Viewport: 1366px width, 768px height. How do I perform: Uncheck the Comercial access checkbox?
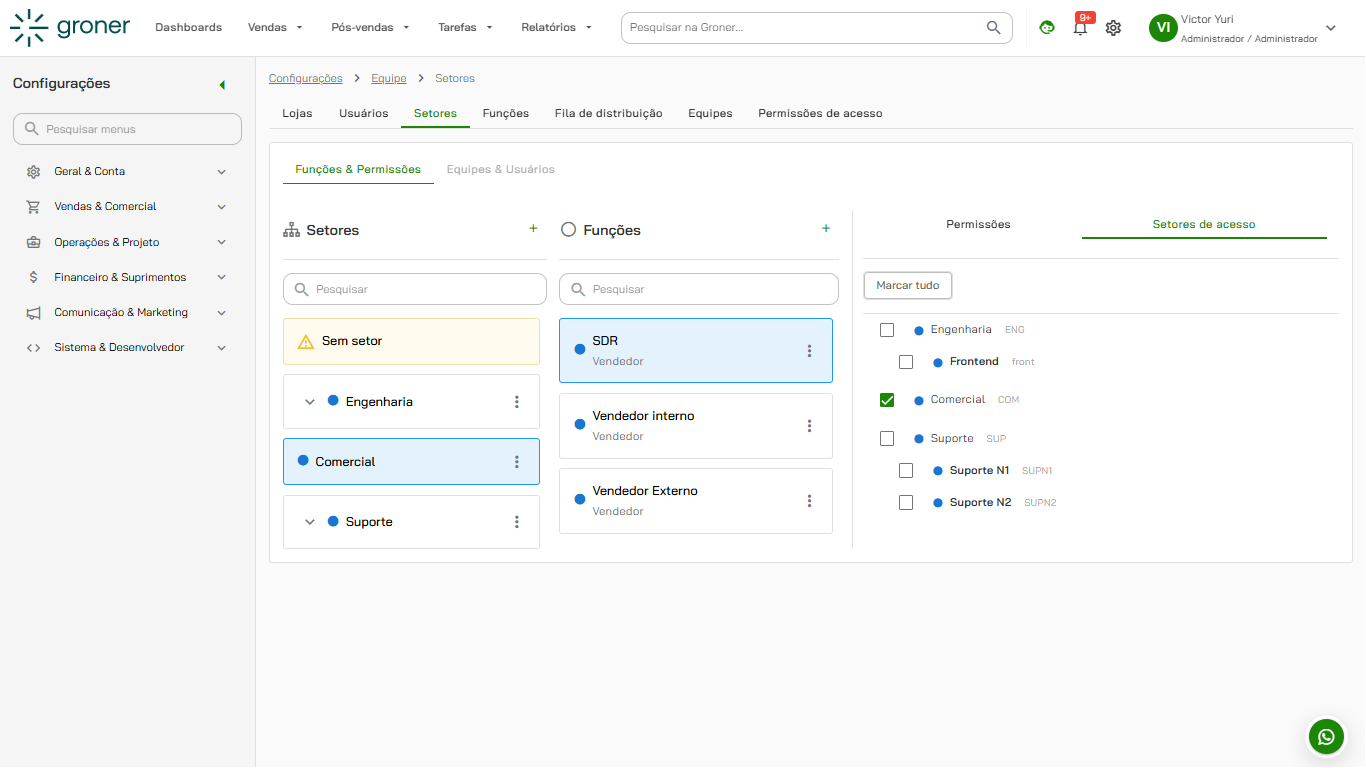pyautogui.click(x=887, y=400)
